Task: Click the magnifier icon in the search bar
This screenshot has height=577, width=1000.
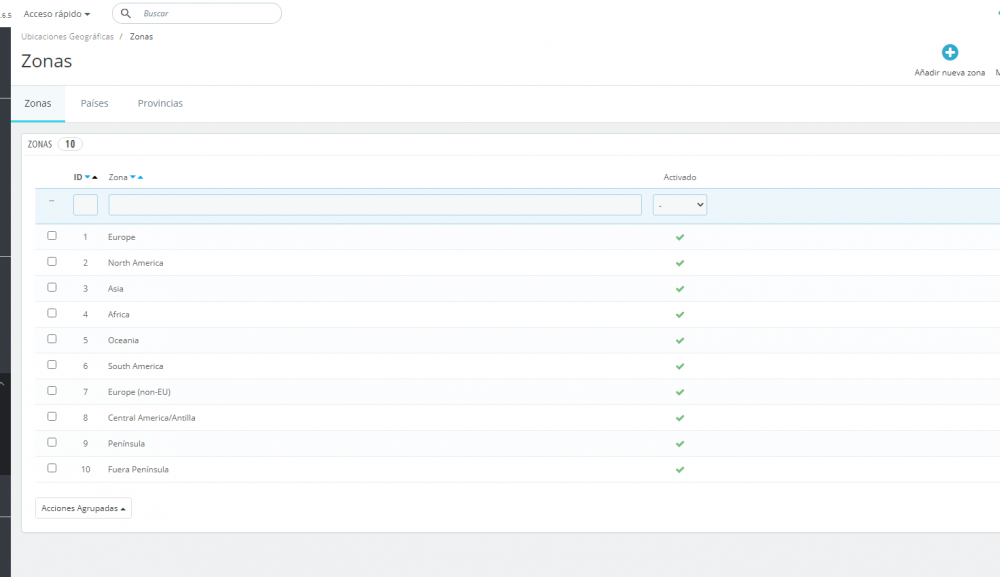Action: click(x=126, y=13)
